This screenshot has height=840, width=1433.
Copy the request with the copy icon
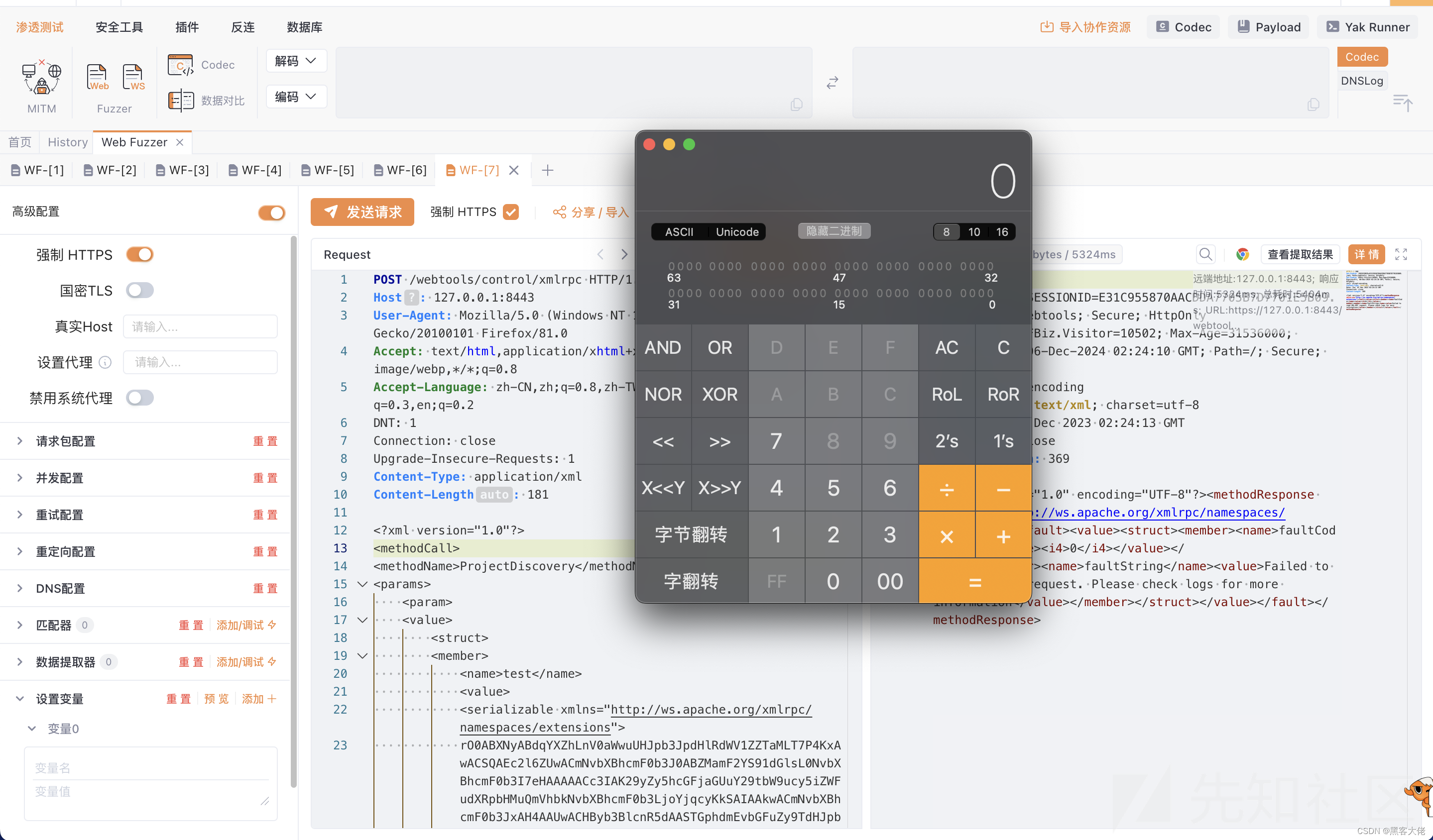[796, 105]
